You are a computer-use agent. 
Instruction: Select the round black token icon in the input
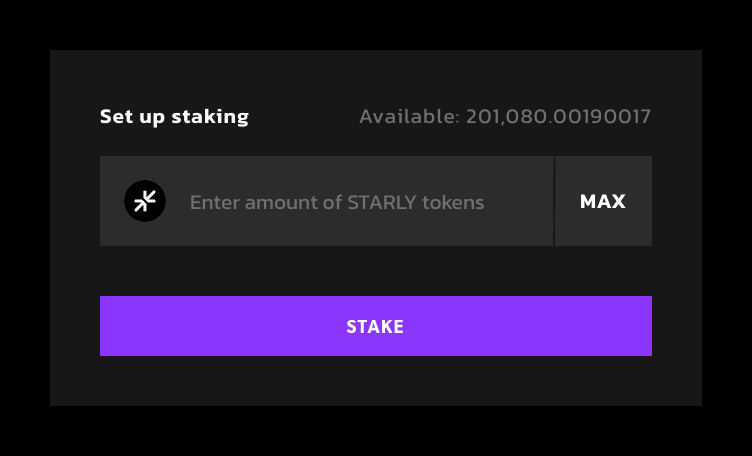(x=145, y=202)
